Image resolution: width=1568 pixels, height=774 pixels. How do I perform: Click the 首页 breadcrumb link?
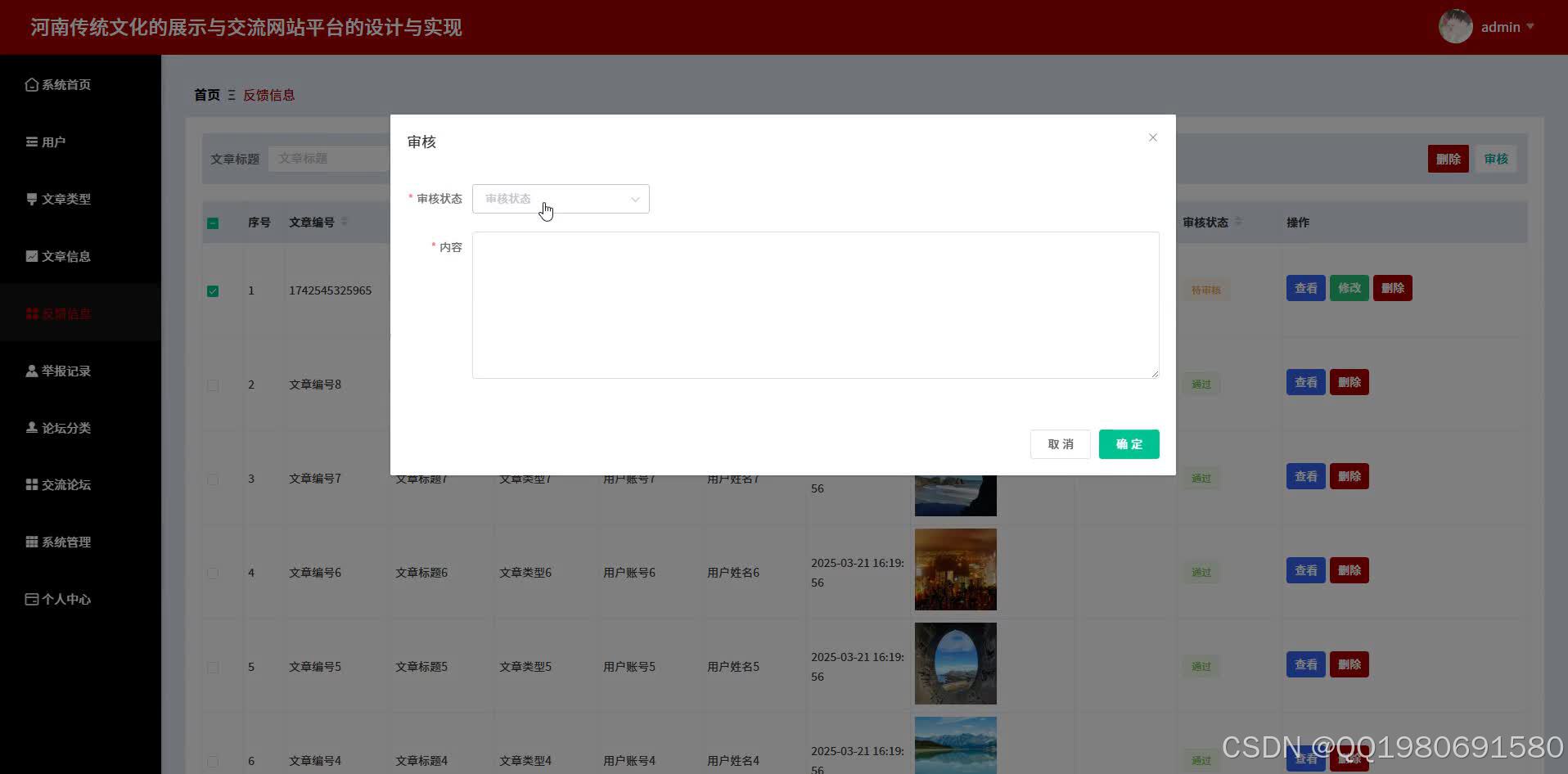click(207, 95)
